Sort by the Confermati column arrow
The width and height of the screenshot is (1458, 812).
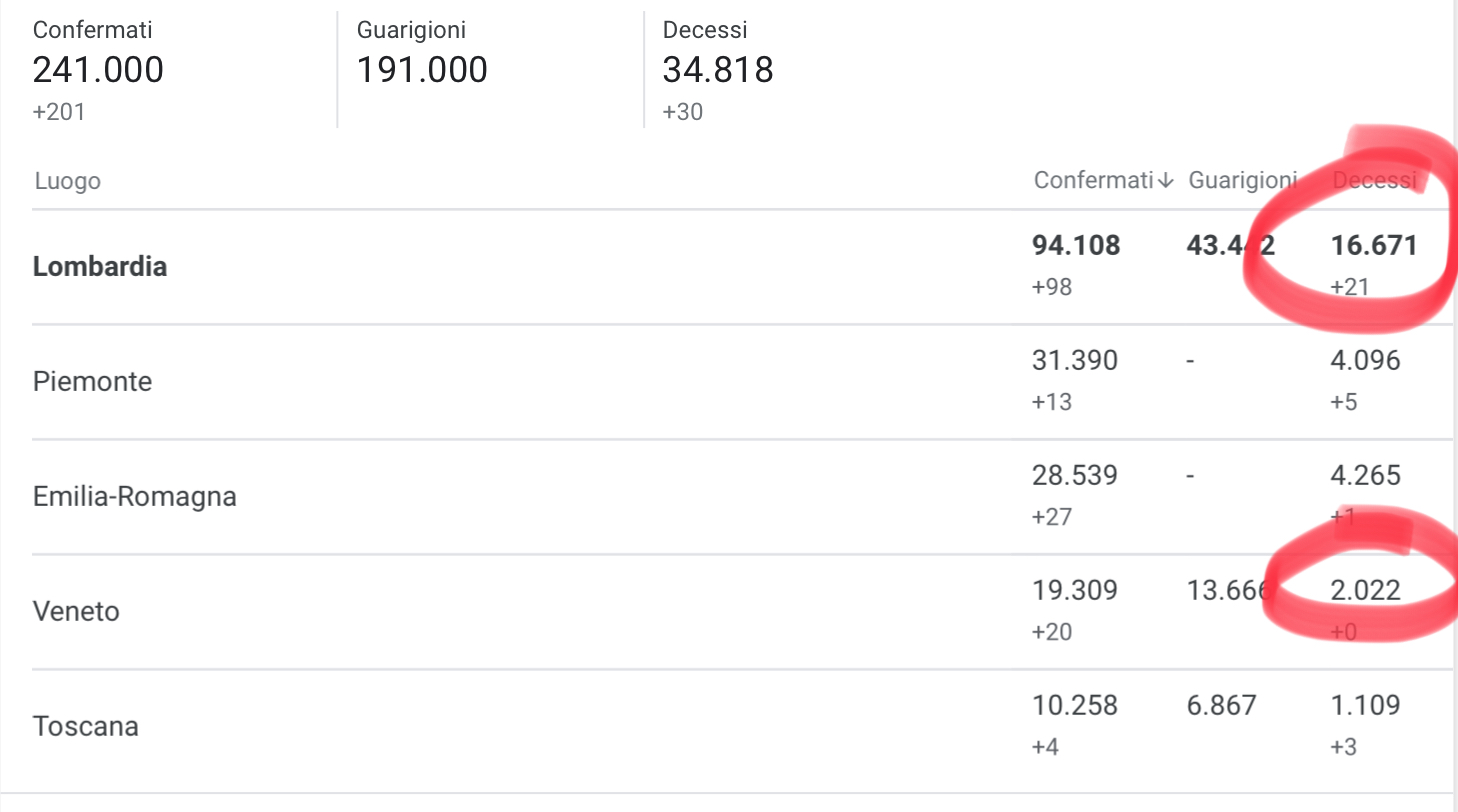[1165, 181]
